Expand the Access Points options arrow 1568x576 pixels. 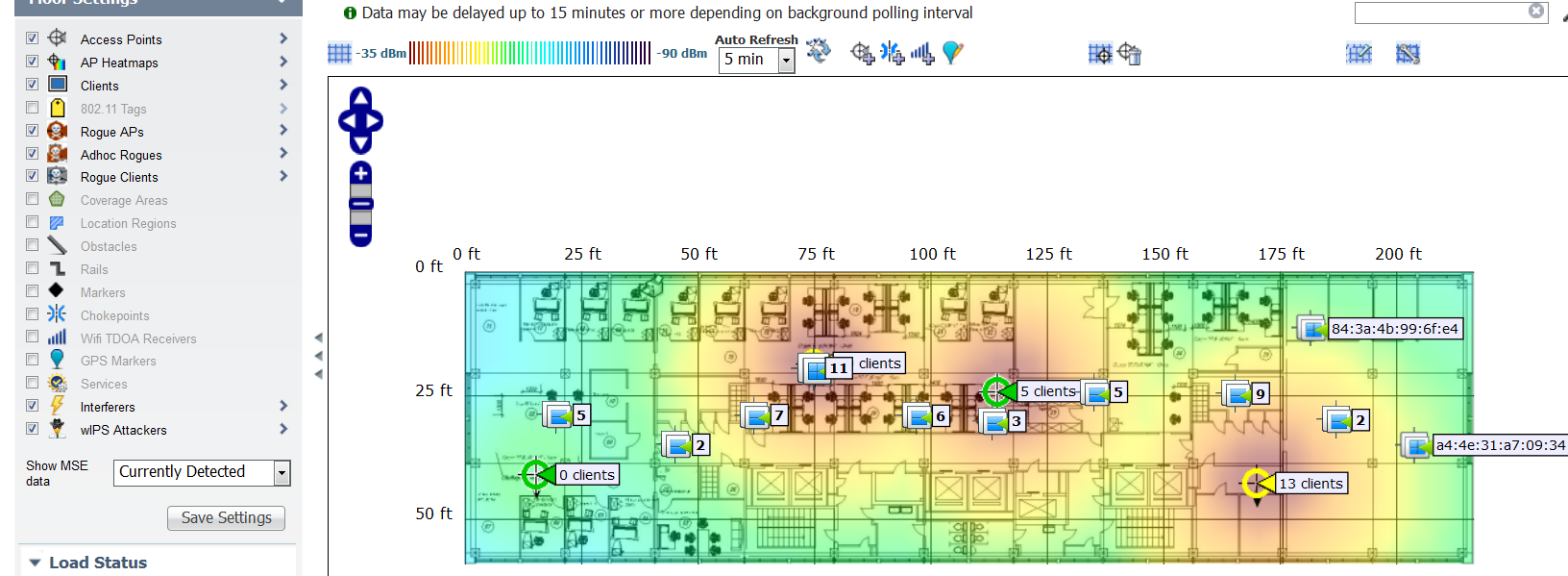(283, 38)
